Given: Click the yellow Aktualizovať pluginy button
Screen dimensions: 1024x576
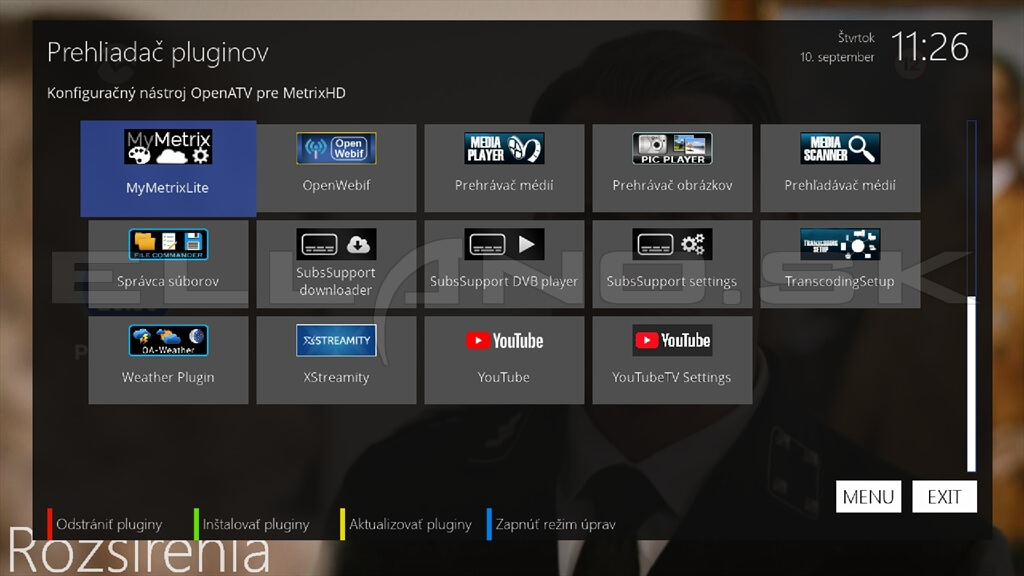Looking at the screenshot, I should [406, 524].
